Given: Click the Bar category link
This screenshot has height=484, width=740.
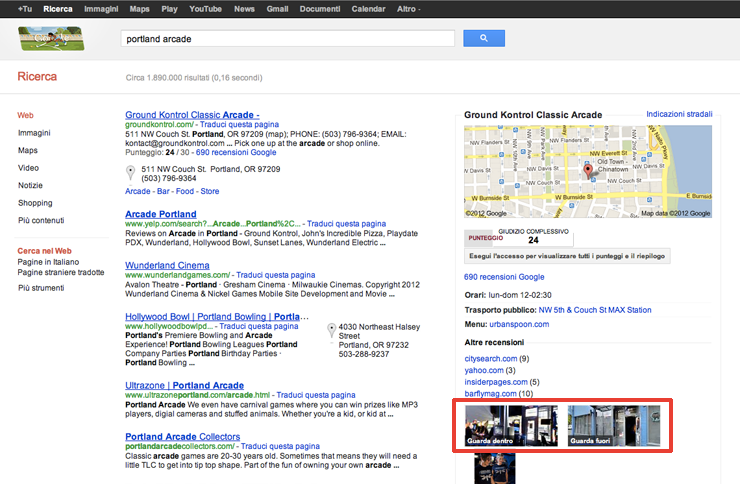Looking at the screenshot, I should (x=163, y=191).
